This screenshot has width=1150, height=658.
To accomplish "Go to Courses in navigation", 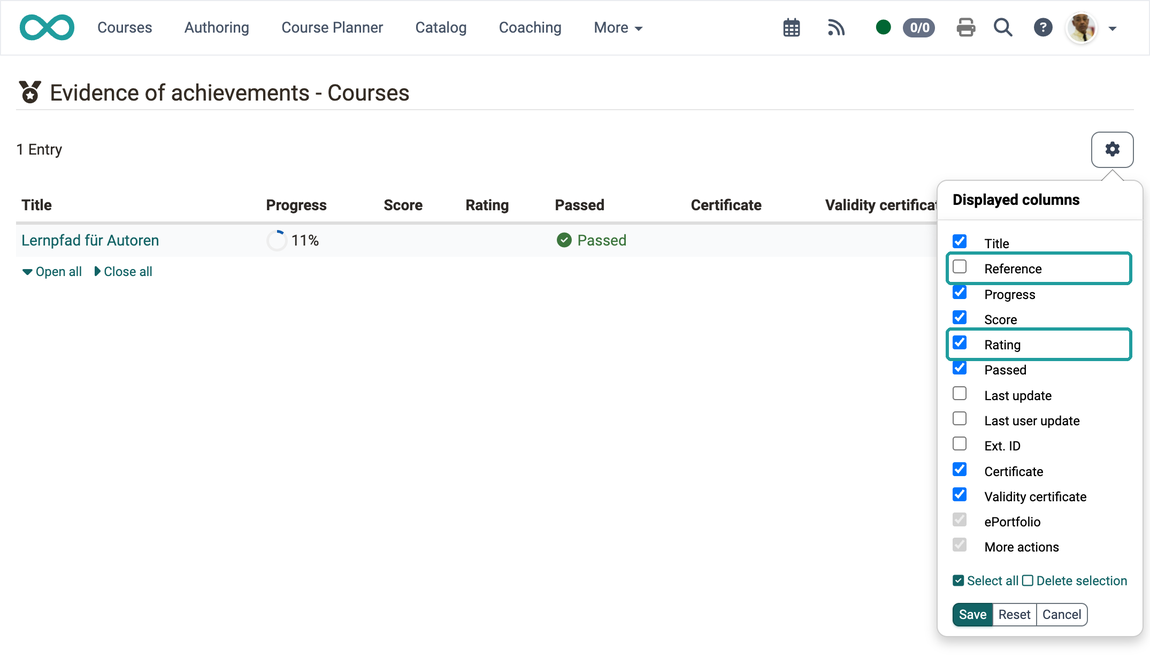I will (125, 28).
